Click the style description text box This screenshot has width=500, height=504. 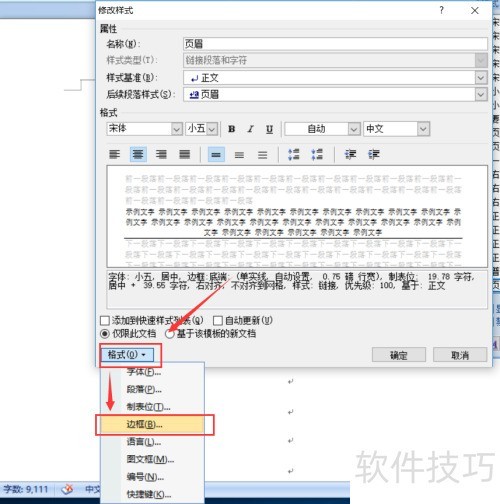297,289
